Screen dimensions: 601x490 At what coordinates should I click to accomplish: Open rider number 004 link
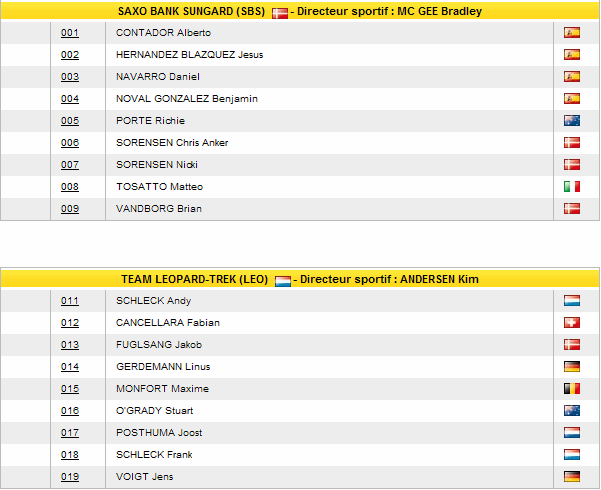point(70,99)
